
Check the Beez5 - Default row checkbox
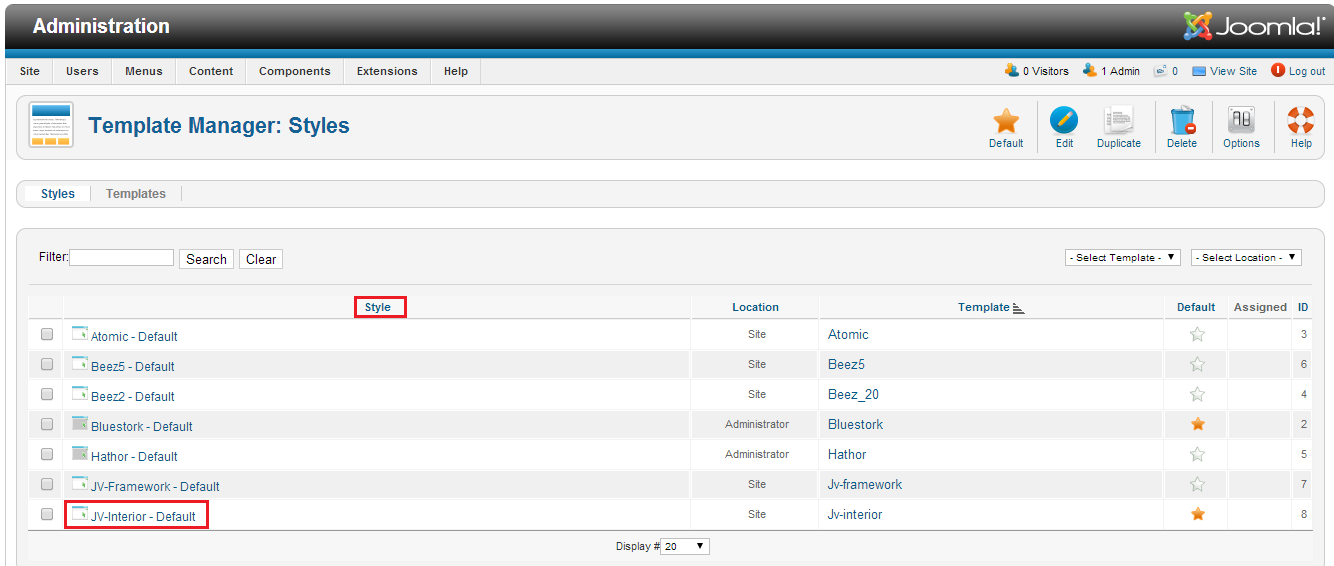47,365
